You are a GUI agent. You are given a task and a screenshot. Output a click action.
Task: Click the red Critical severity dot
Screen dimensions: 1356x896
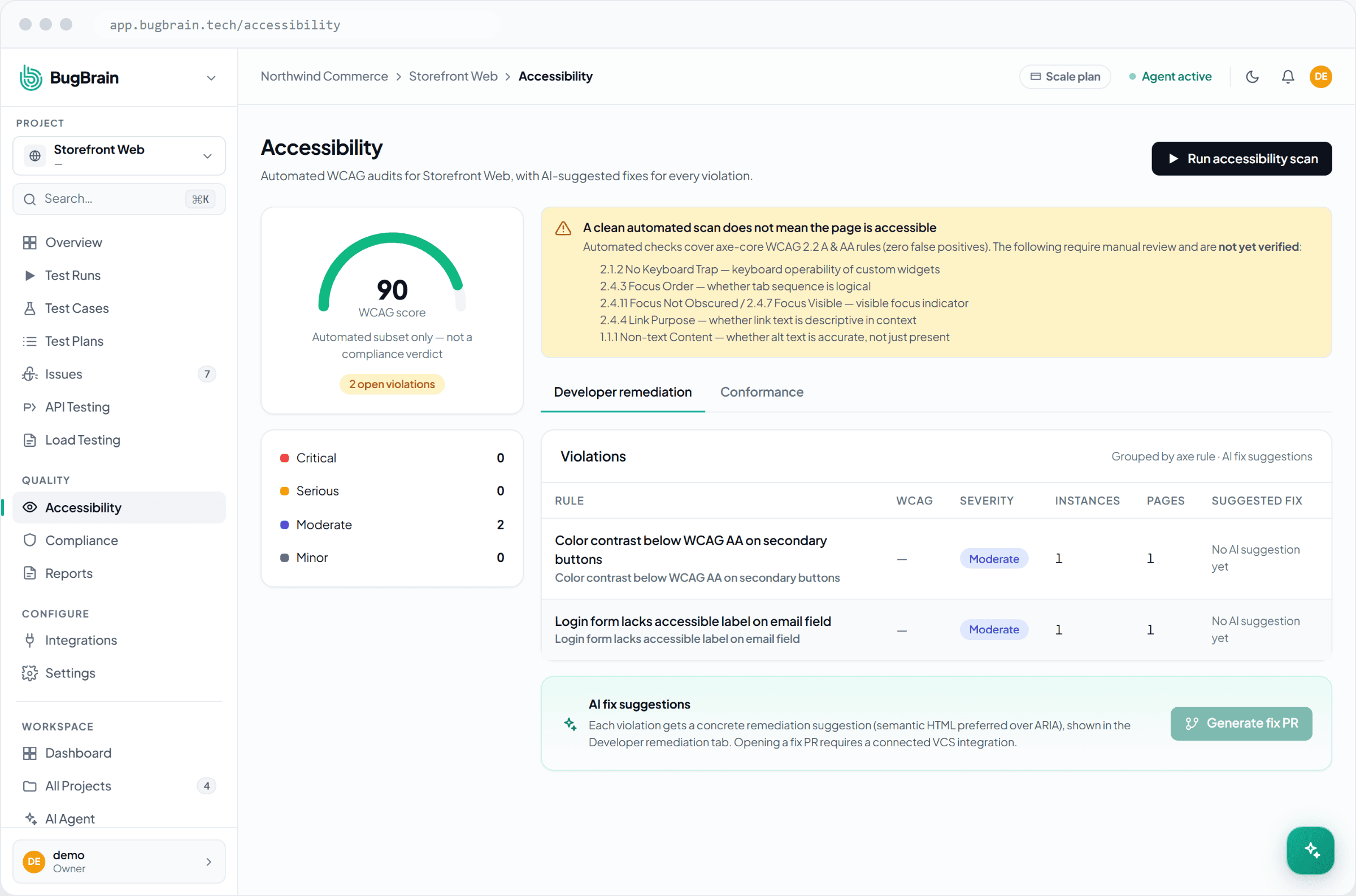284,458
